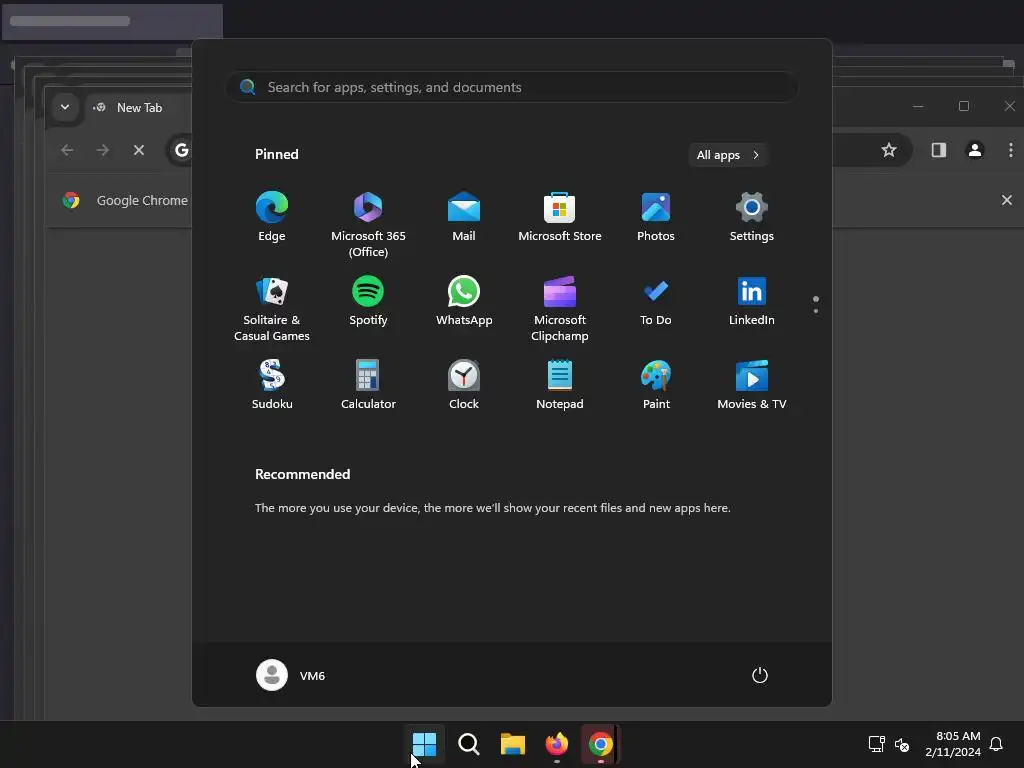The width and height of the screenshot is (1024, 768).
Task: Click Chrome back arrow button
Action: click(67, 150)
